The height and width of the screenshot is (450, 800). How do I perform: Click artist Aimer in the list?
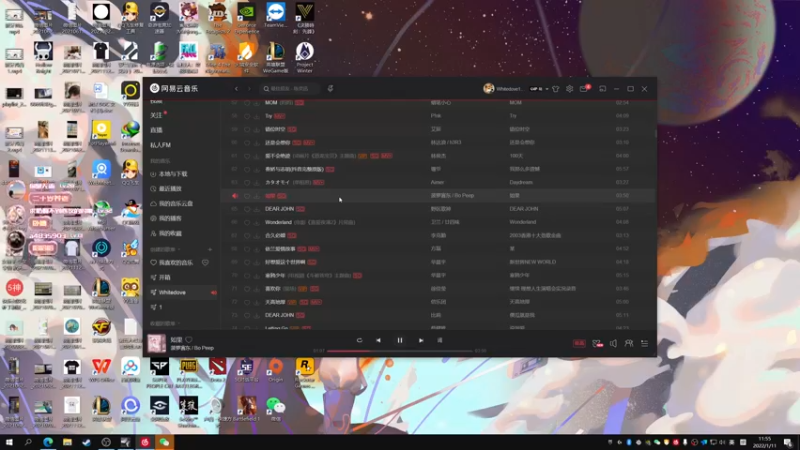437,183
